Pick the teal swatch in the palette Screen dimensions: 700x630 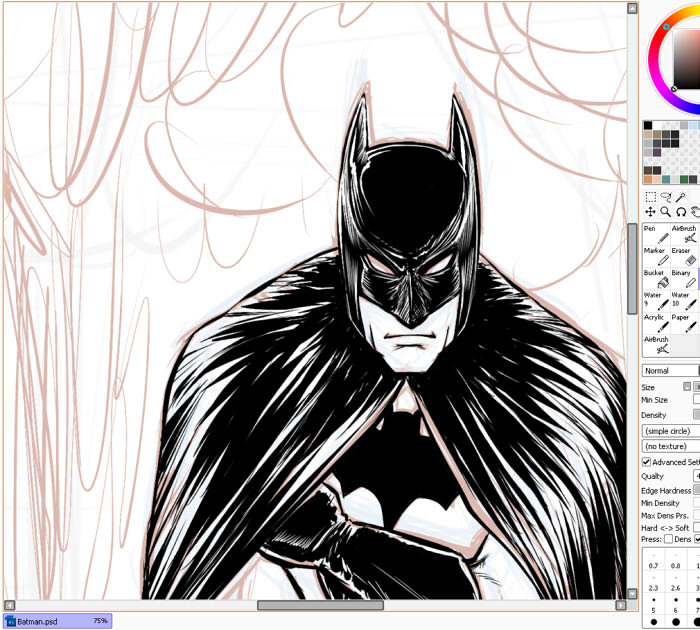point(666,179)
